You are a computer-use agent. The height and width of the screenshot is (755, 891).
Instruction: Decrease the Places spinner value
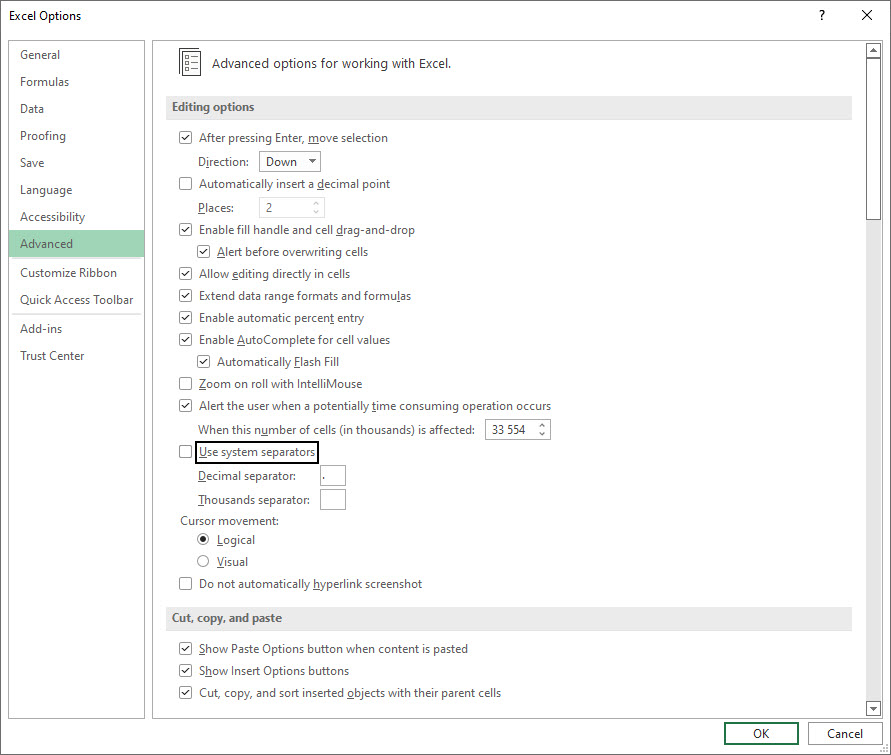point(316,212)
